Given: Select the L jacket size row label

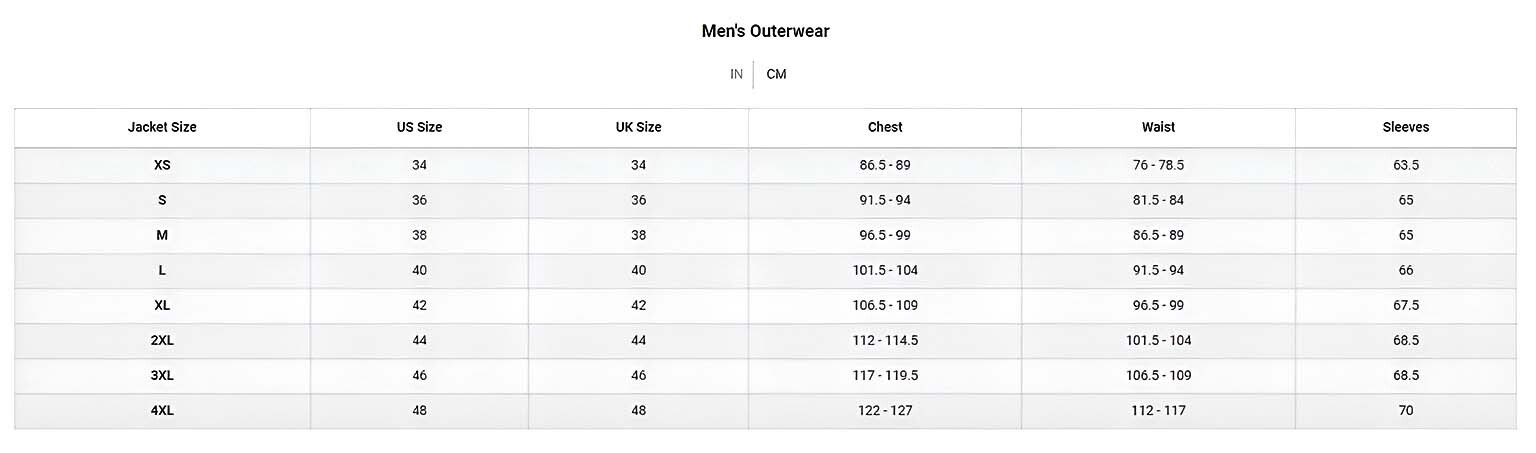Looking at the screenshot, I should click(162, 270).
